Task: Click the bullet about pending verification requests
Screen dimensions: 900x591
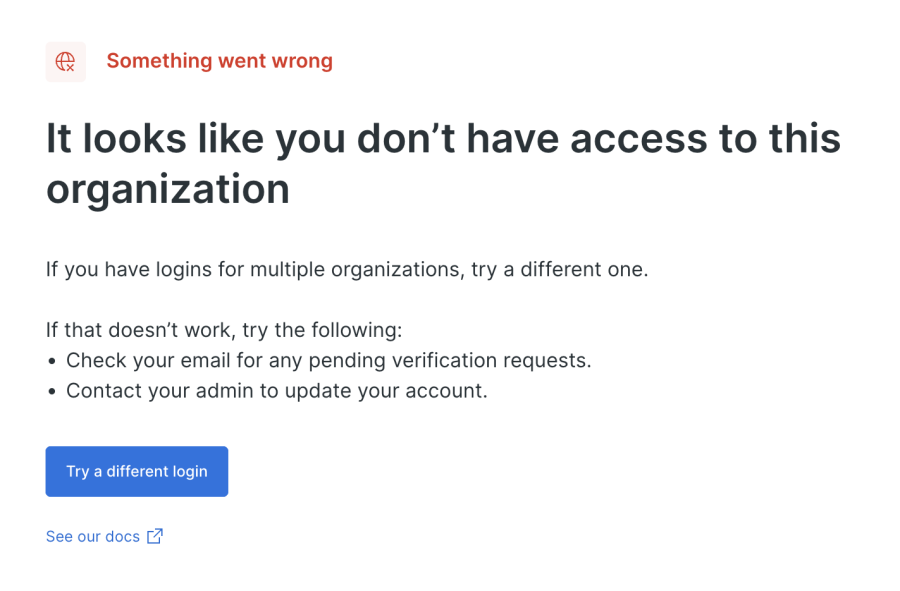Action: [x=322, y=360]
